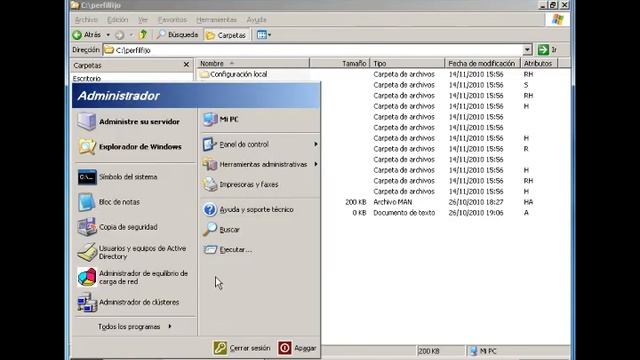Open Símbolo del sistema command prompt
Viewport: 640px width, 360px height.
118,177
